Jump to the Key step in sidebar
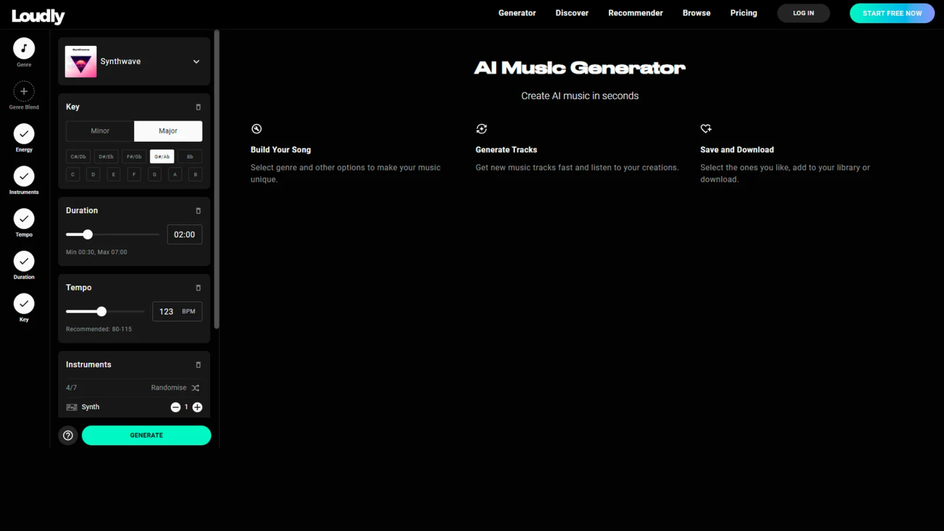 [x=24, y=303]
